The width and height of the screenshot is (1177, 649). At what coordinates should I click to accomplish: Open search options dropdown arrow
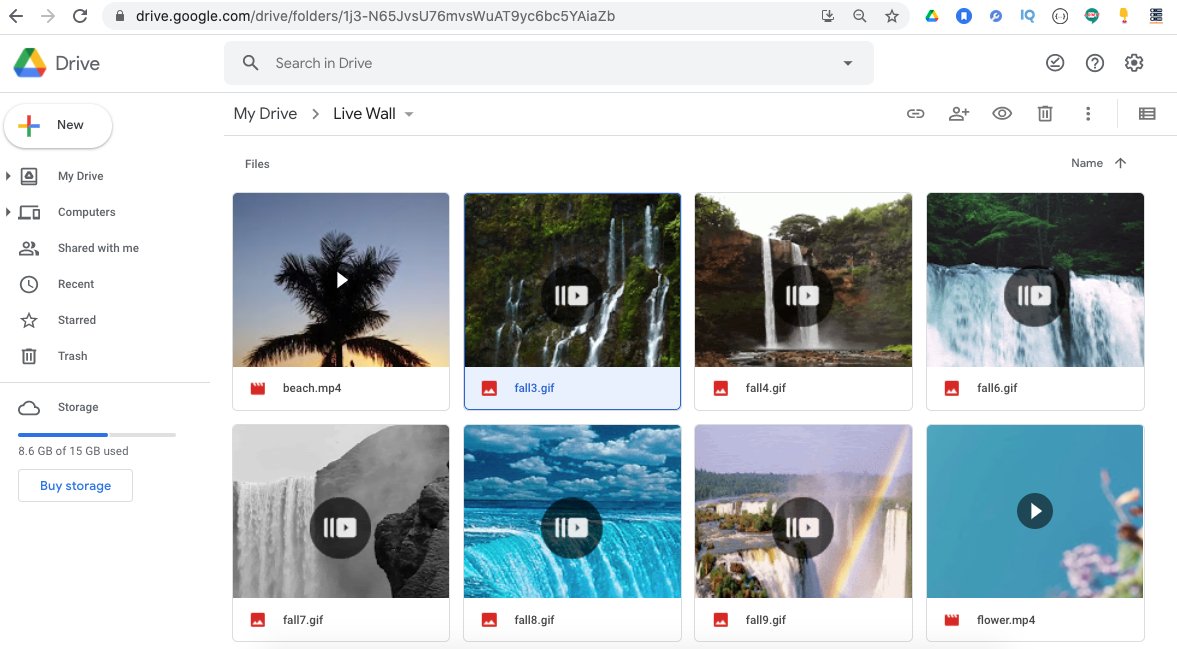(x=847, y=63)
